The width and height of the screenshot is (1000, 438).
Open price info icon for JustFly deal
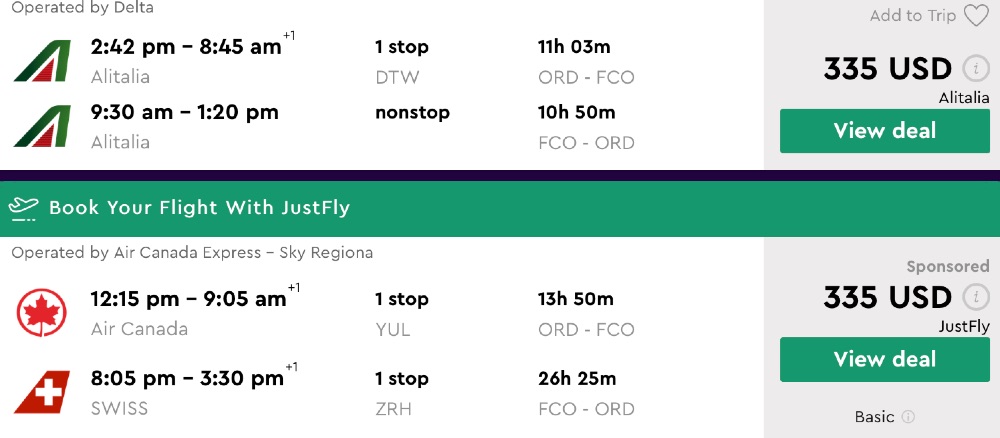(x=975, y=298)
